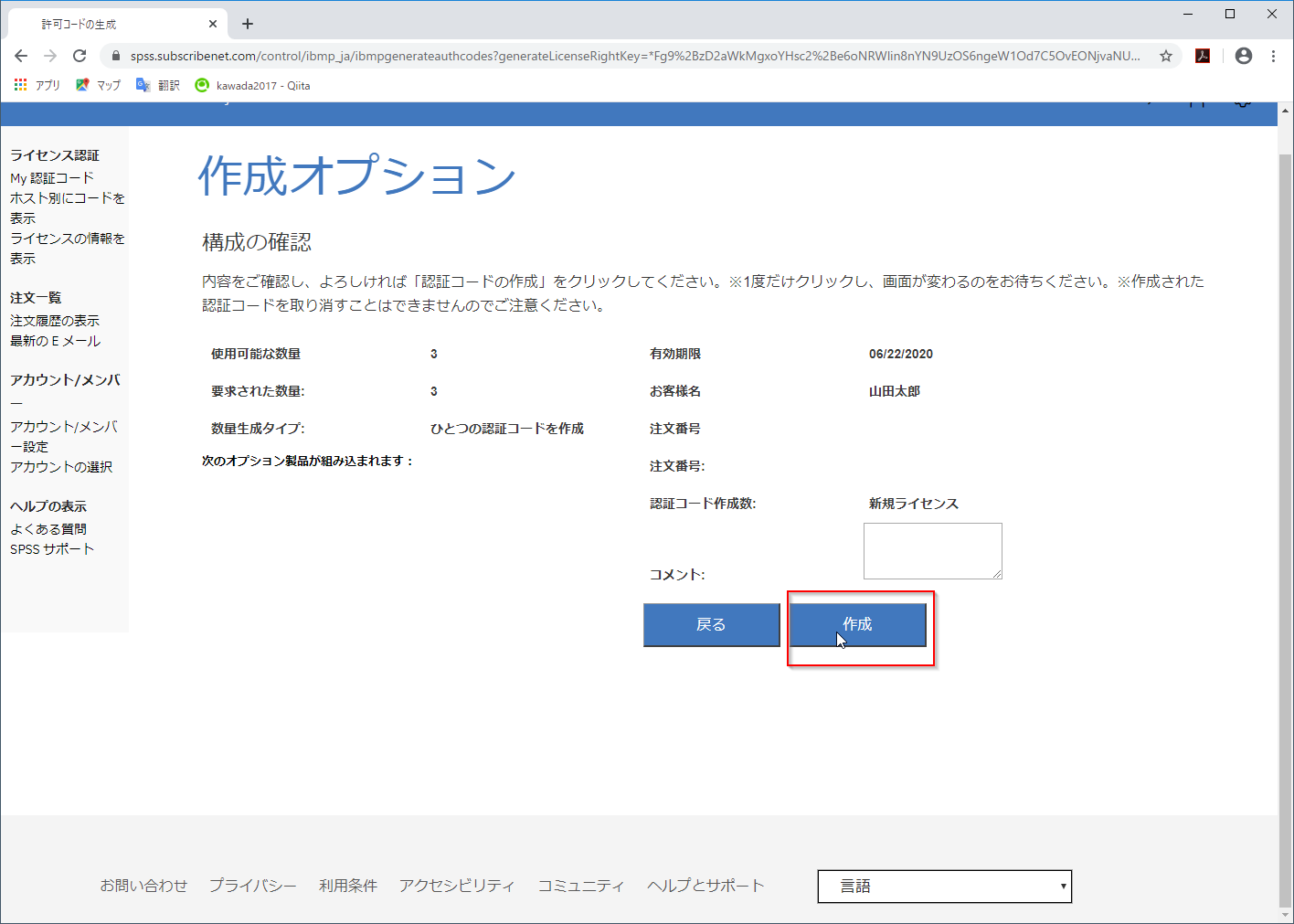Open the kawada2017 - Qiita bookmark
1294x924 pixels.
tap(253, 85)
